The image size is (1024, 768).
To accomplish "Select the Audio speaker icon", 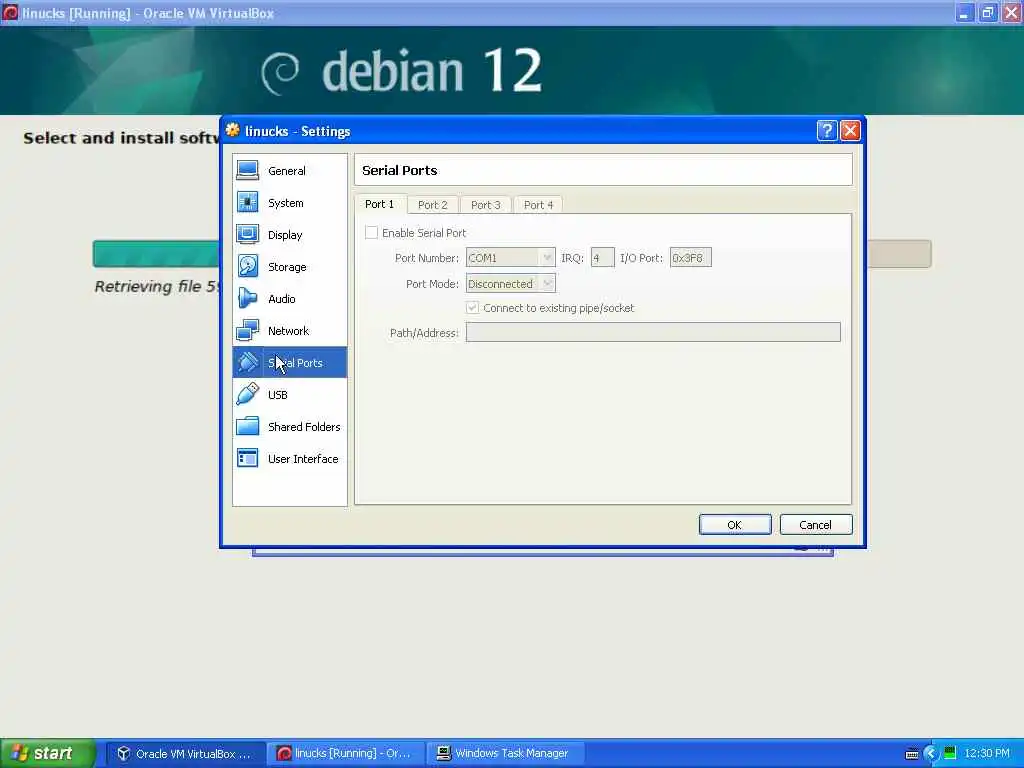I will click(248, 298).
